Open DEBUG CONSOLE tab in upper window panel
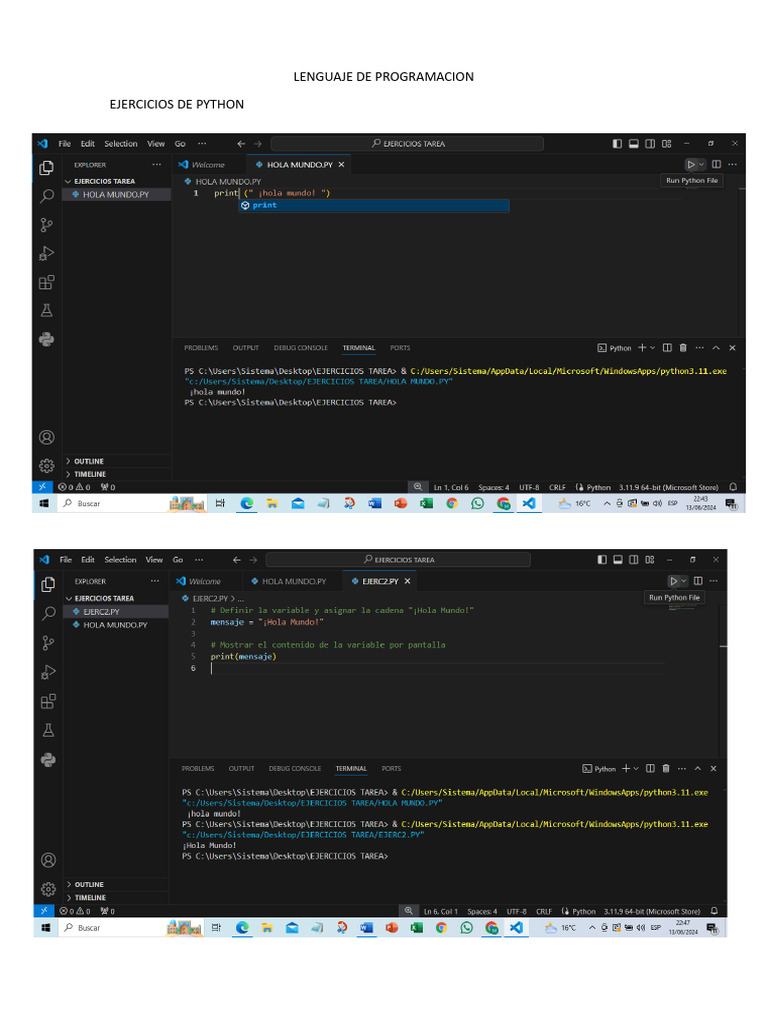 (x=300, y=348)
